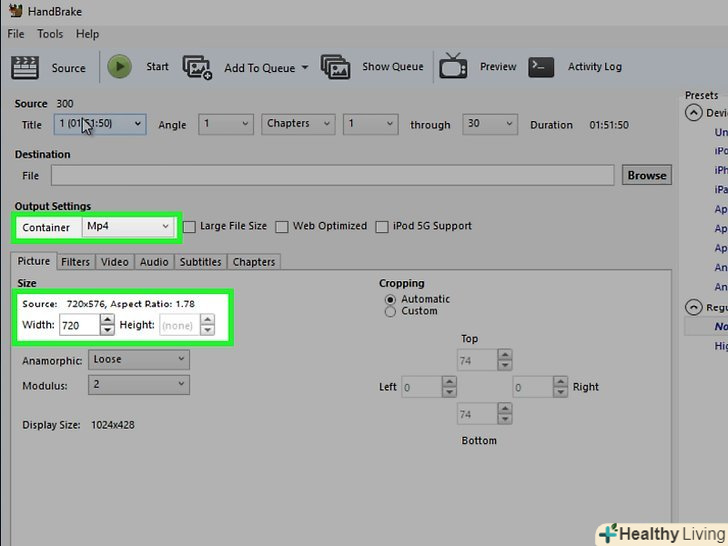Increase Height with the up arrow
Image resolution: width=728 pixels, height=546 pixels.
208,319
